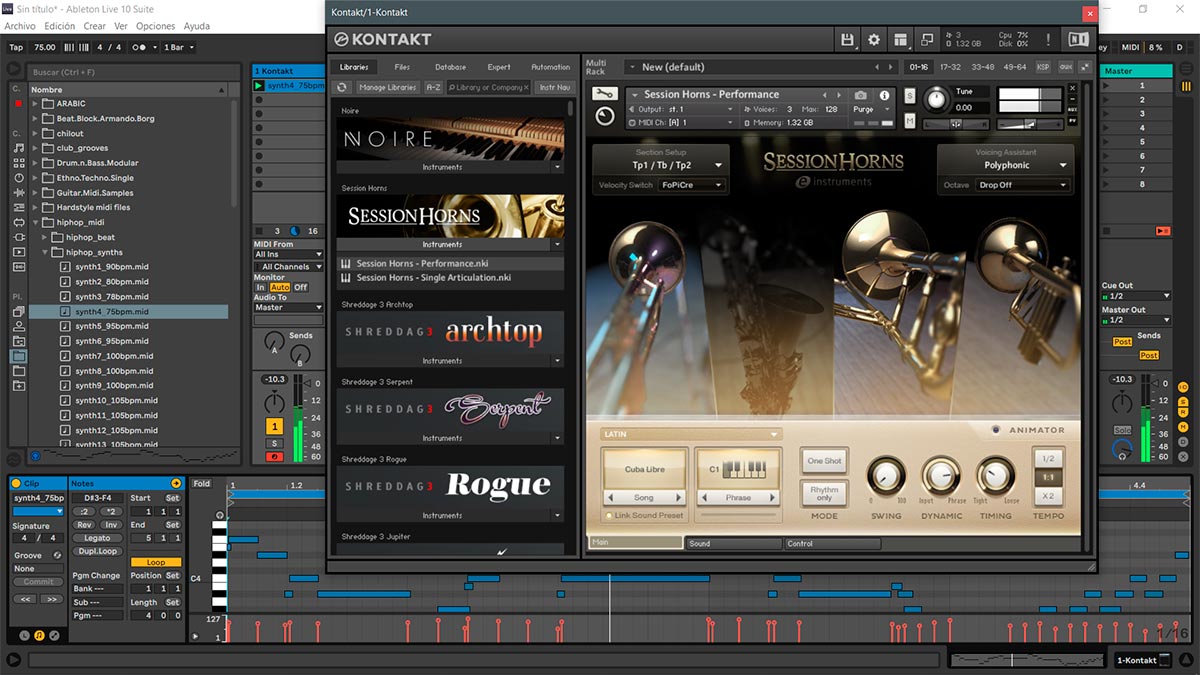The height and width of the screenshot is (675, 1200).
Task: Open Kontakt options via the gear icon
Action: [x=874, y=39]
